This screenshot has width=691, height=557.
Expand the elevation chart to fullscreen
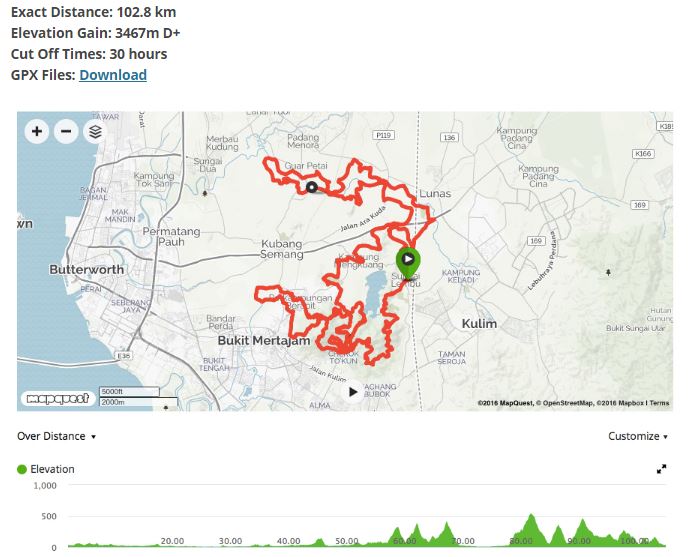pos(661,469)
